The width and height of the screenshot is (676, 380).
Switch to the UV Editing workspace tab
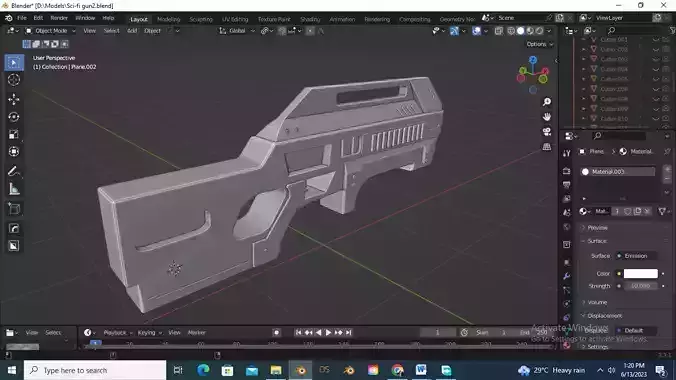tap(235, 19)
